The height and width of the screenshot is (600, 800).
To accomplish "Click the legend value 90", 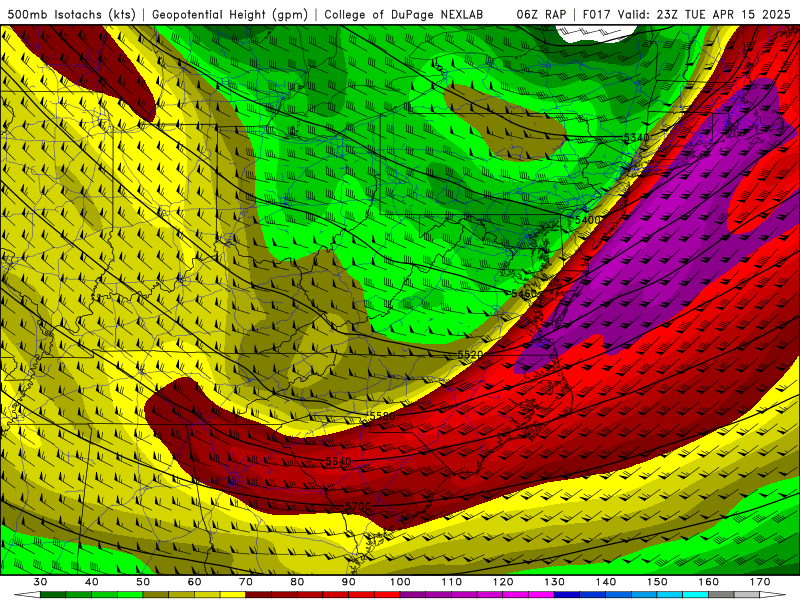I will coord(349,582).
